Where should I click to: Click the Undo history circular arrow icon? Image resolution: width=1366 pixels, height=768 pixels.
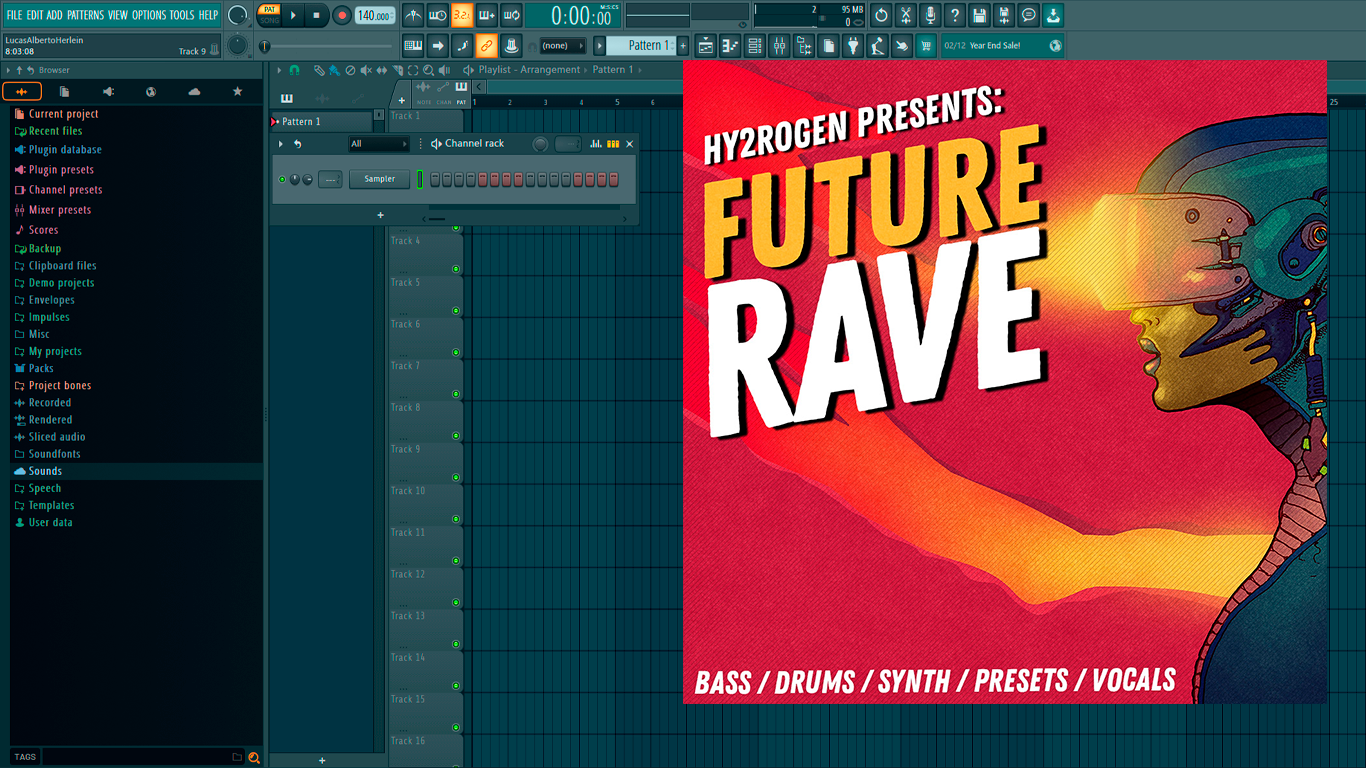click(881, 16)
